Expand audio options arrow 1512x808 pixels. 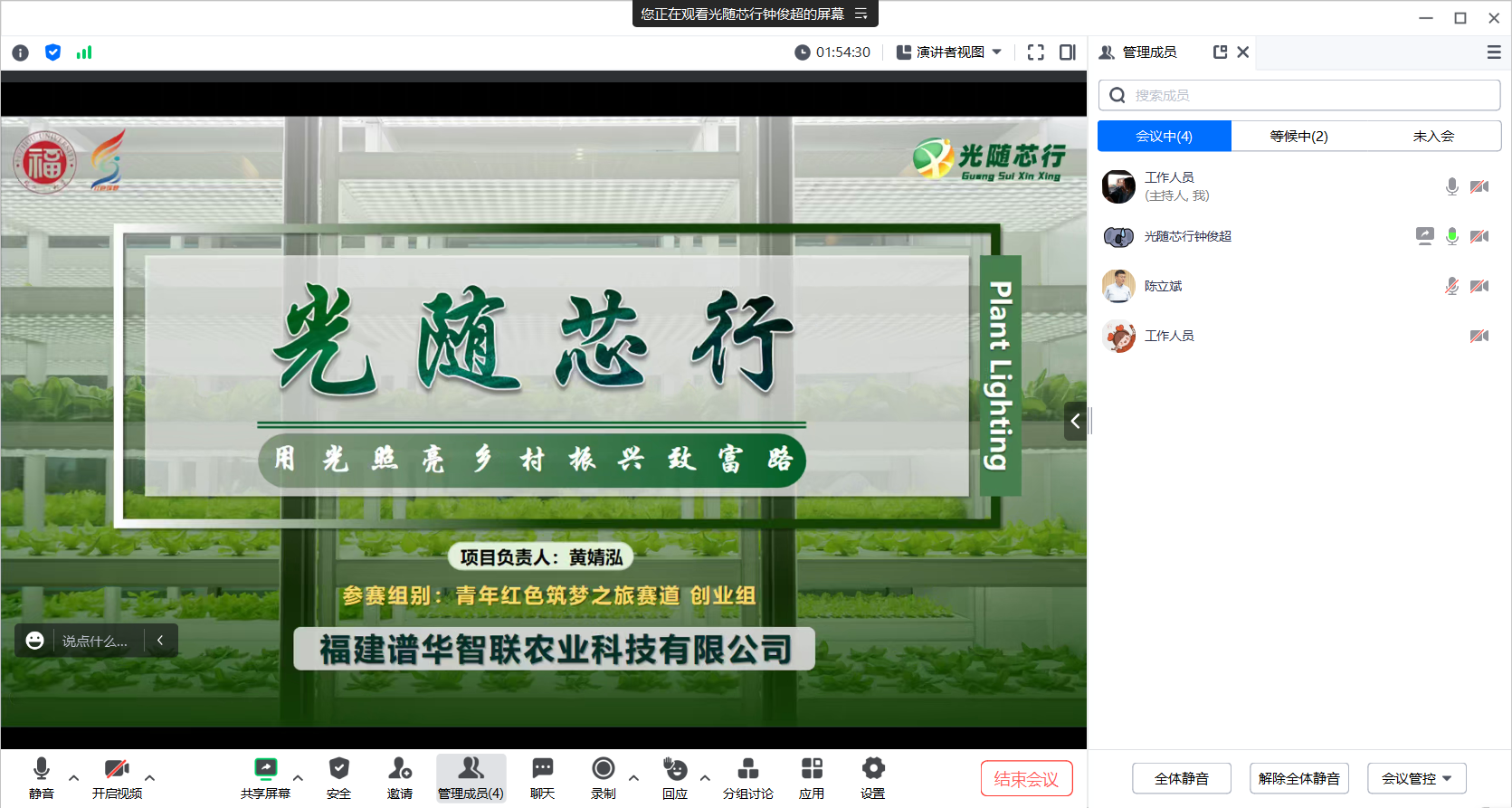[74, 777]
